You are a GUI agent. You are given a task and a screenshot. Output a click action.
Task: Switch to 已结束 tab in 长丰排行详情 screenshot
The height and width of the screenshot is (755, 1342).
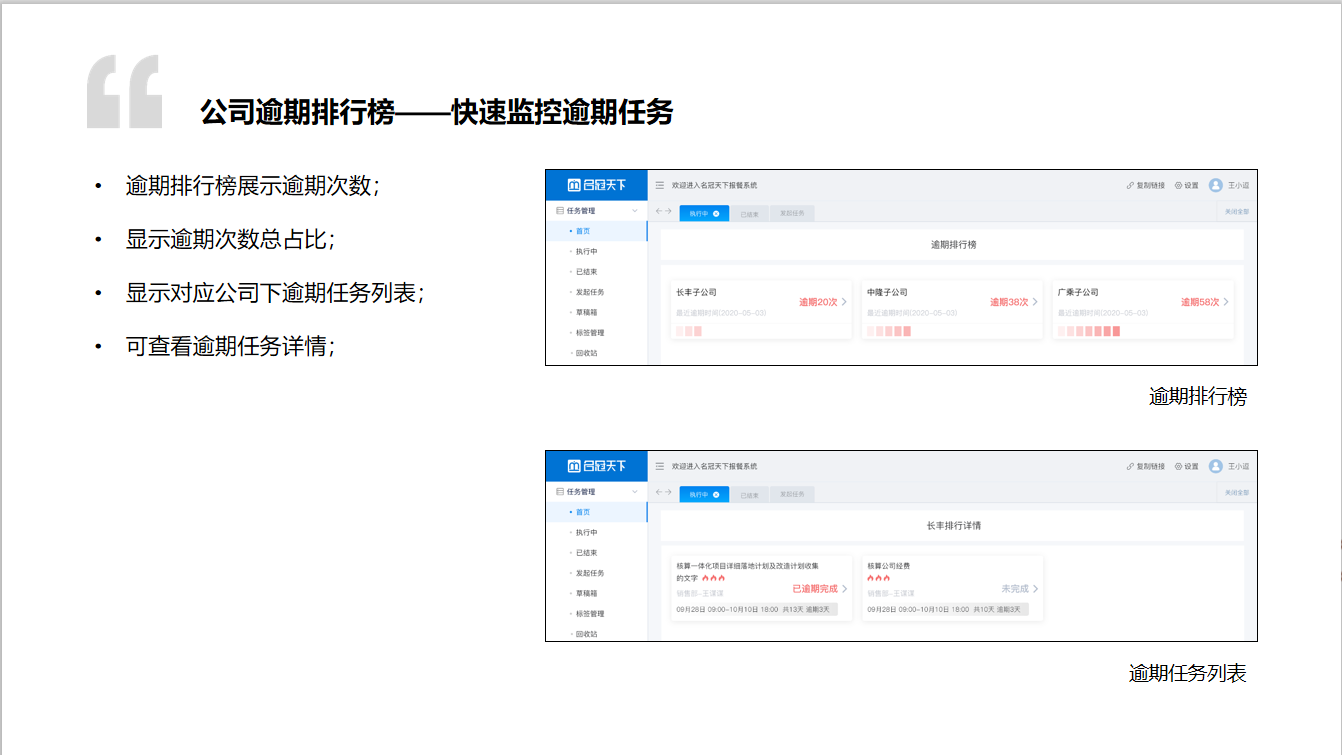pyautogui.click(x=749, y=494)
